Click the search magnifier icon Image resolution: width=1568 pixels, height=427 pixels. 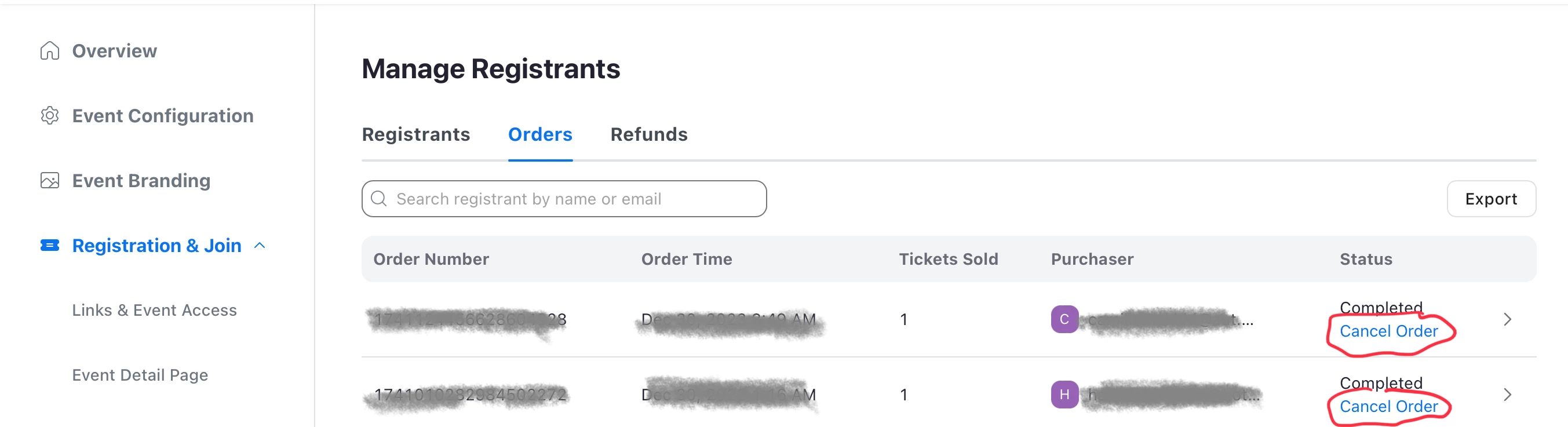(378, 199)
